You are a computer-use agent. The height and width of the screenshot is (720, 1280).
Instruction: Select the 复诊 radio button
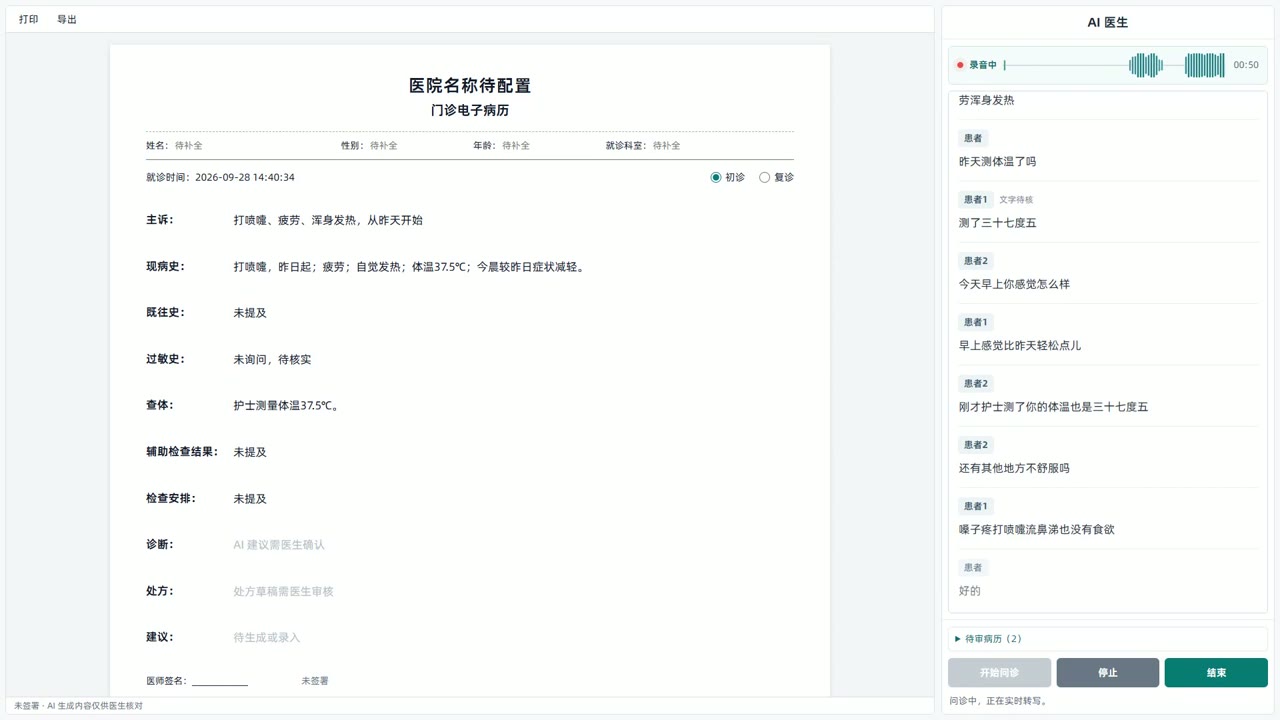click(765, 177)
